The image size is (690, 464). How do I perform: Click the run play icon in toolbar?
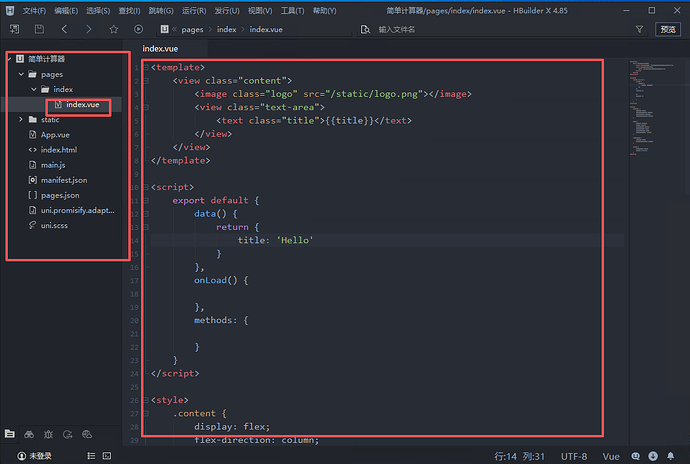139,30
